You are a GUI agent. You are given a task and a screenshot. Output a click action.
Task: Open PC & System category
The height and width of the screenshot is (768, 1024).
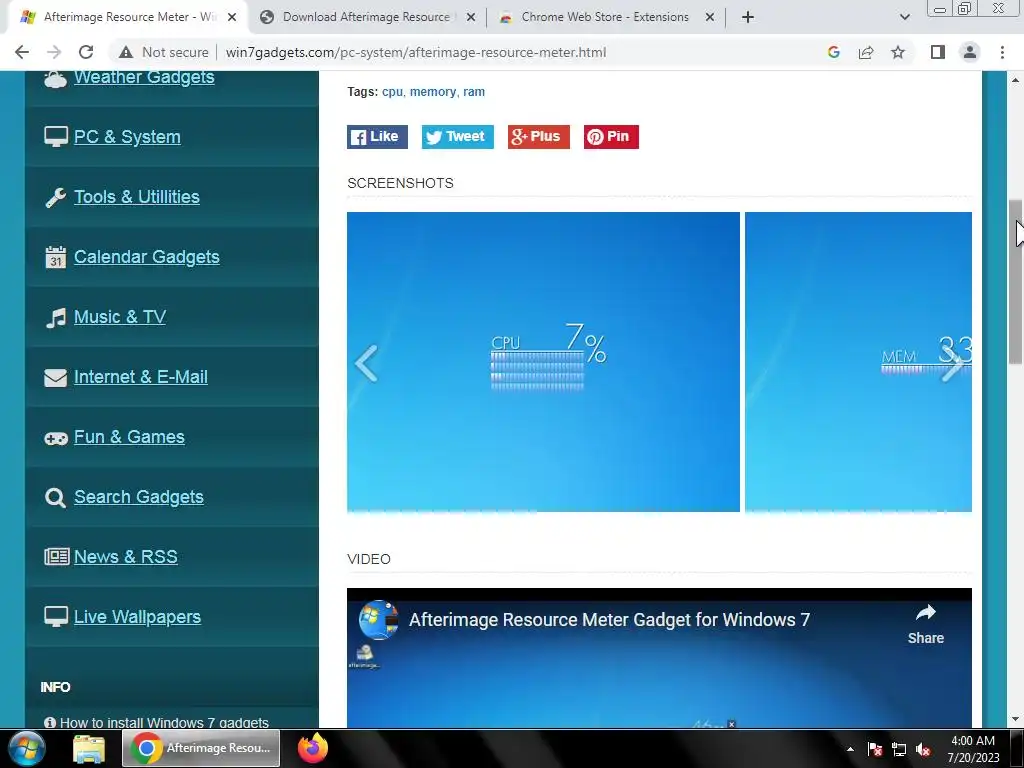127,136
